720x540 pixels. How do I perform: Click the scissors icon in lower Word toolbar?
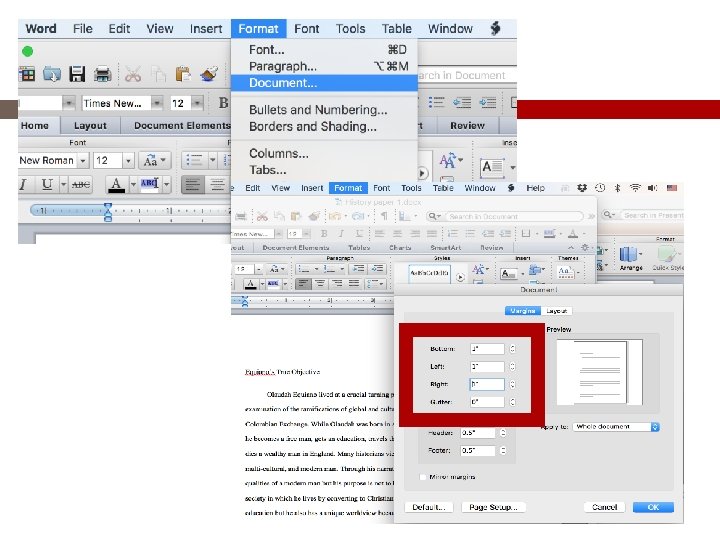(262, 216)
